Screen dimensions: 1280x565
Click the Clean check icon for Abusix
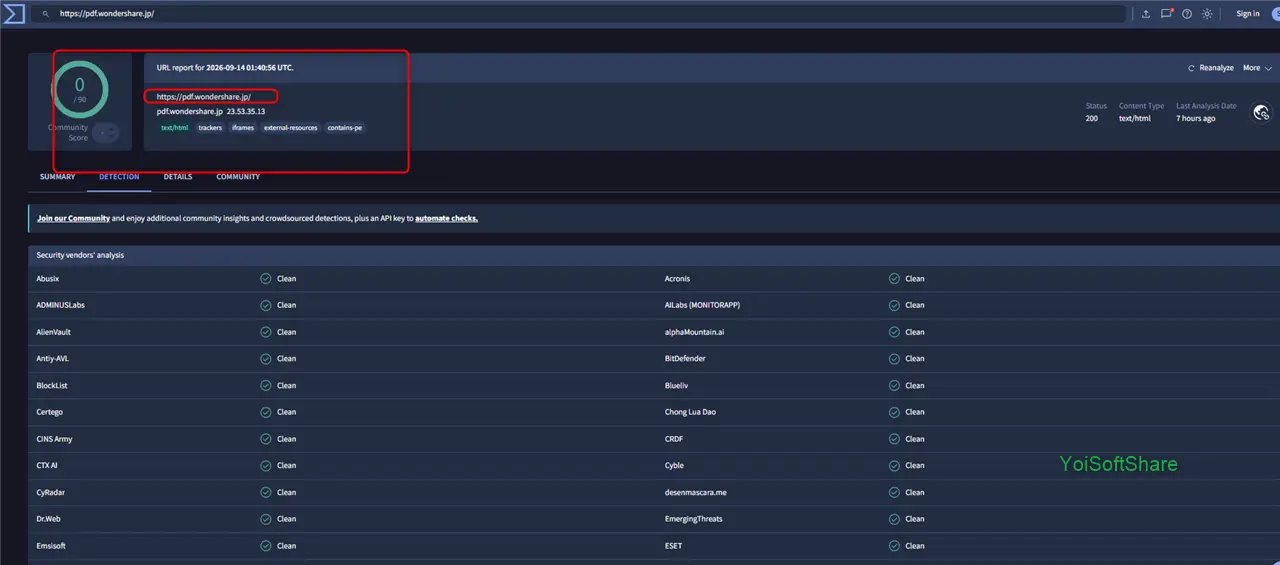tap(265, 278)
